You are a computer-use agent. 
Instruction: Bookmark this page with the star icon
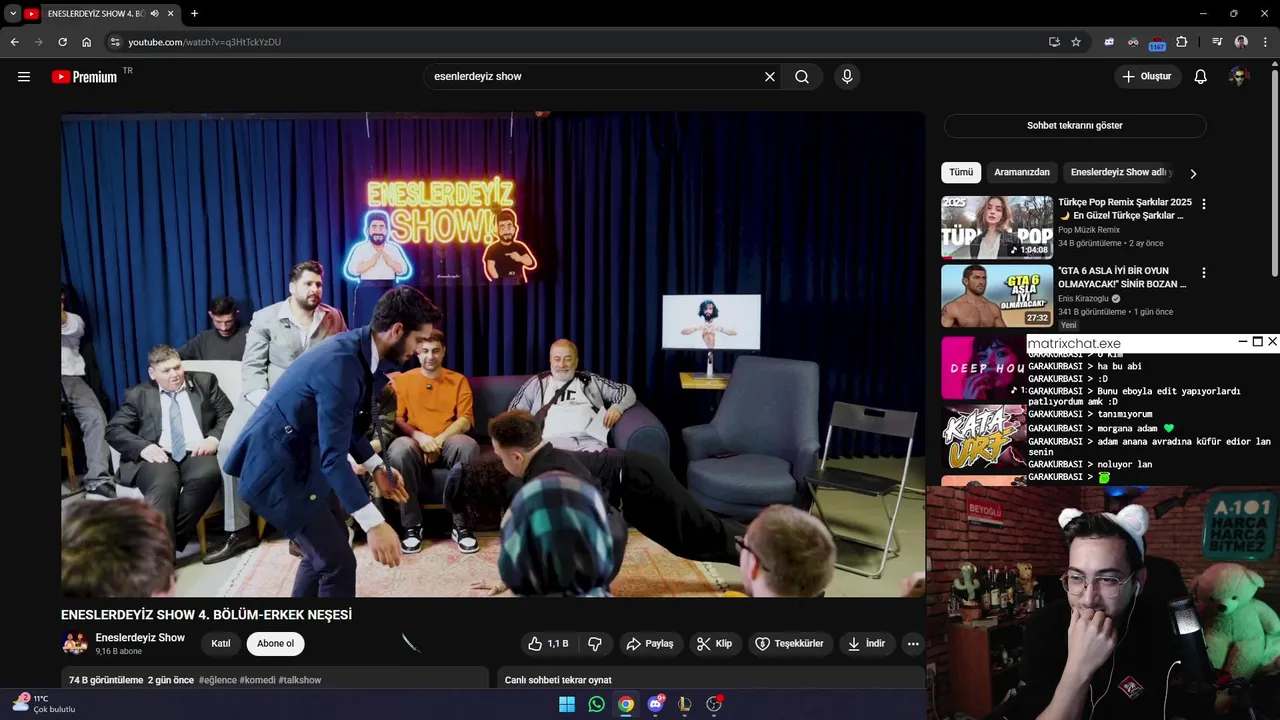point(1076,42)
